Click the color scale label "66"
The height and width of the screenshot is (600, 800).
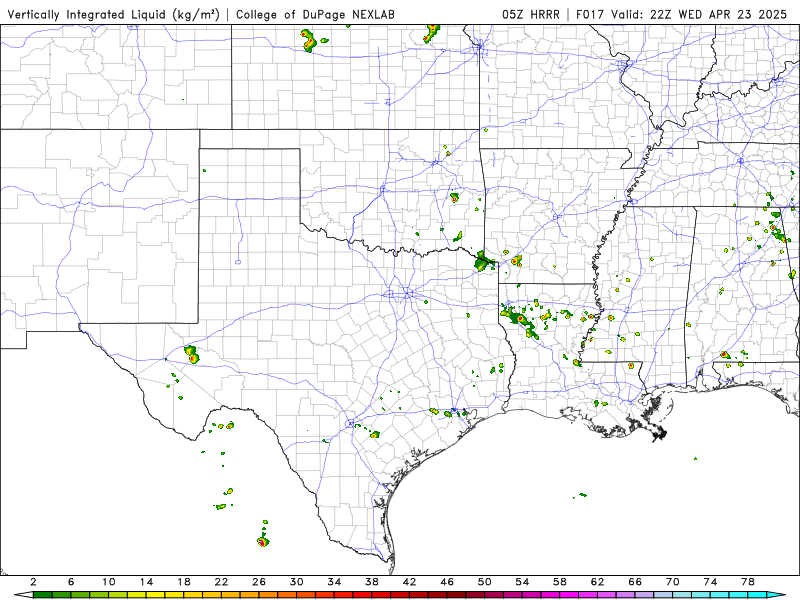(x=635, y=582)
